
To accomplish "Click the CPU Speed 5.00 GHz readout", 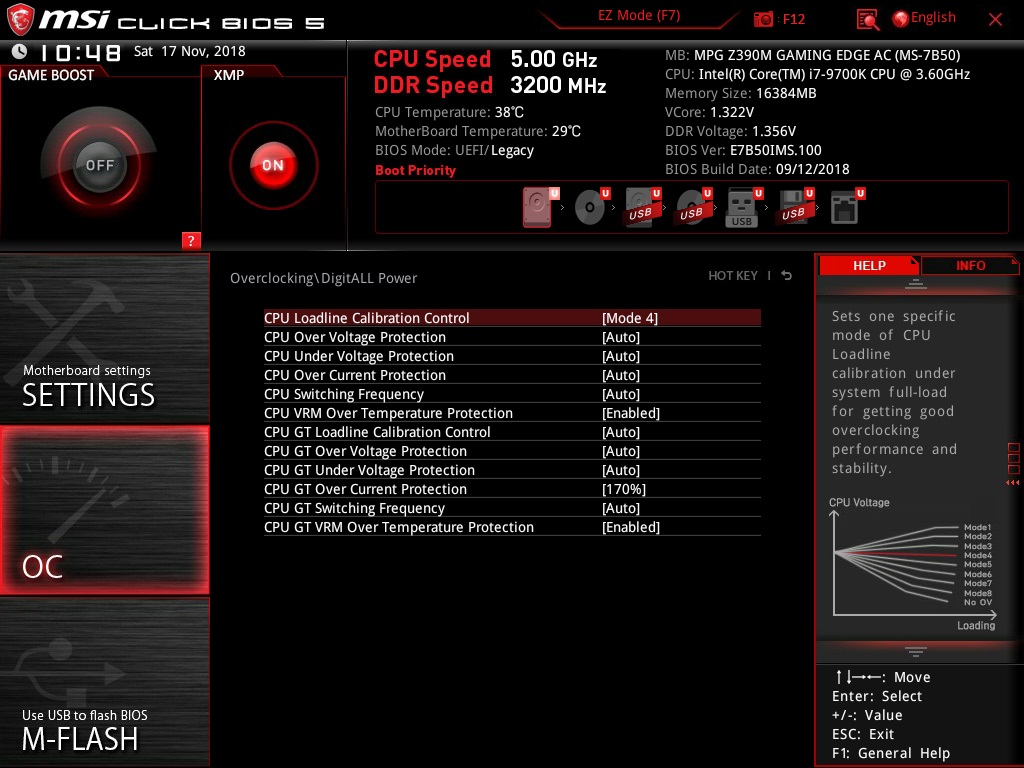I will coord(485,59).
